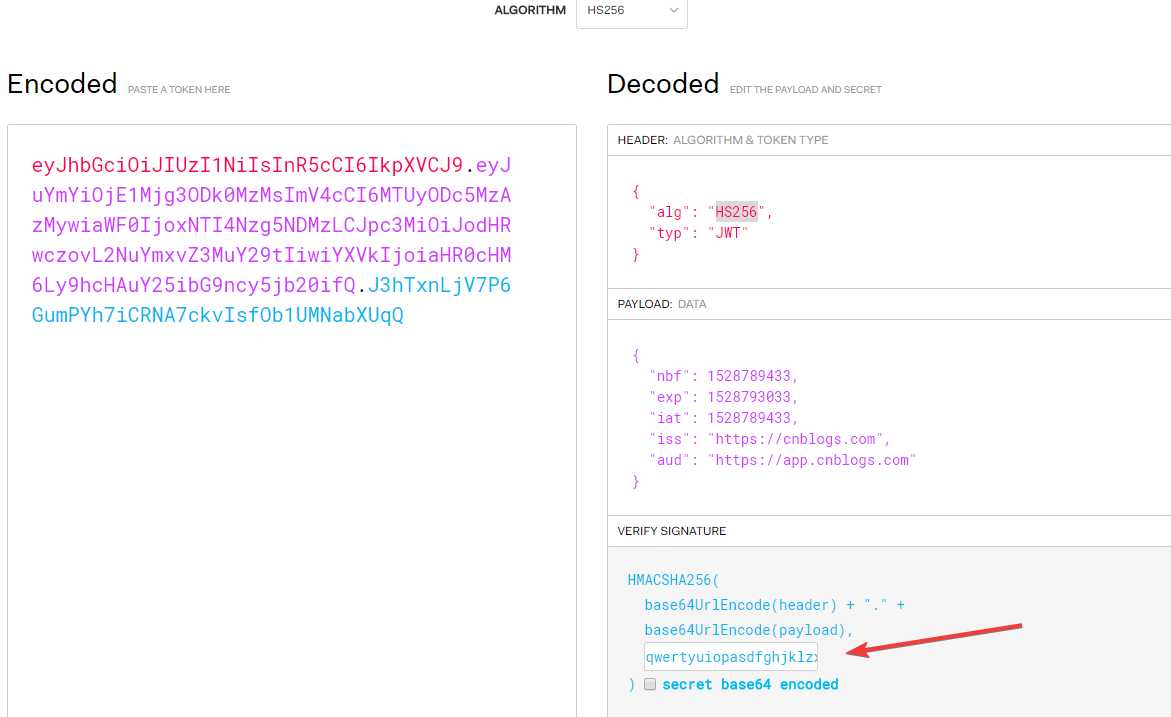Click the "HS256" alg value in header

tap(736, 212)
